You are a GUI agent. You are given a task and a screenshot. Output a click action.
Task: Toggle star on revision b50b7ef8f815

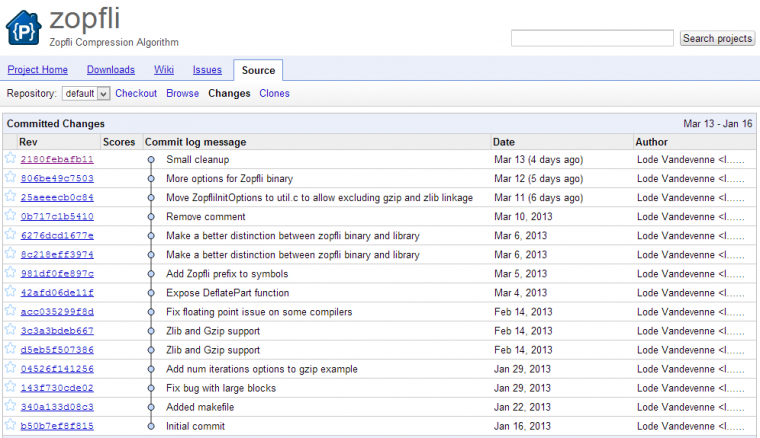10,424
